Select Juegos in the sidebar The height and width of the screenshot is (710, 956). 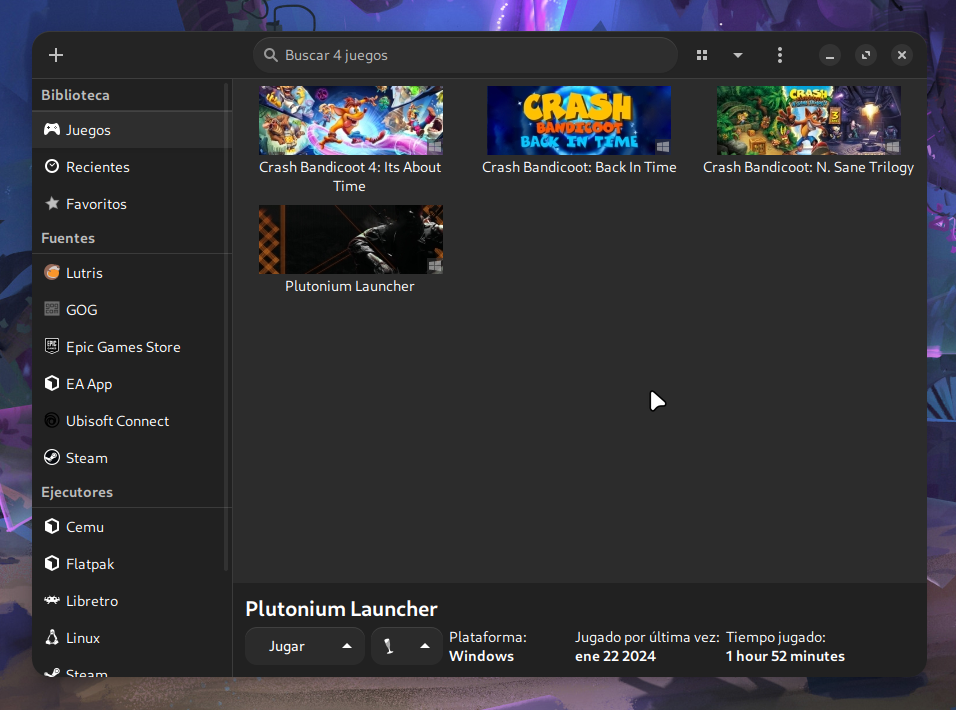[x=132, y=130]
